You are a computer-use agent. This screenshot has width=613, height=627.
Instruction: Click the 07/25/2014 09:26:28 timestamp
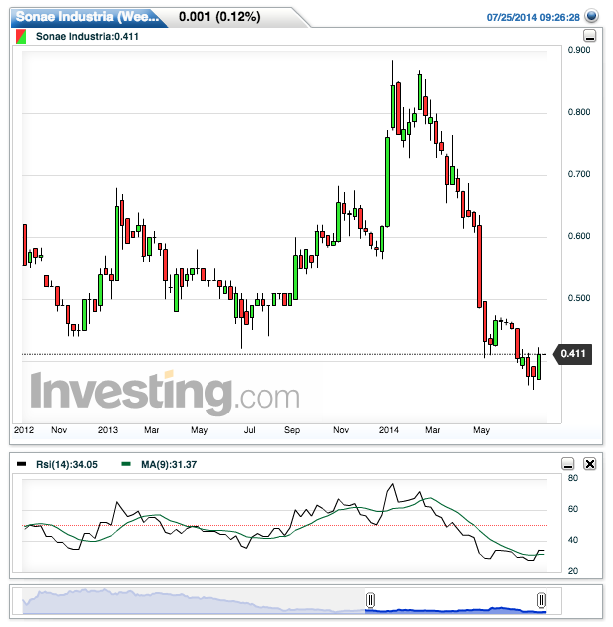coord(533,17)
